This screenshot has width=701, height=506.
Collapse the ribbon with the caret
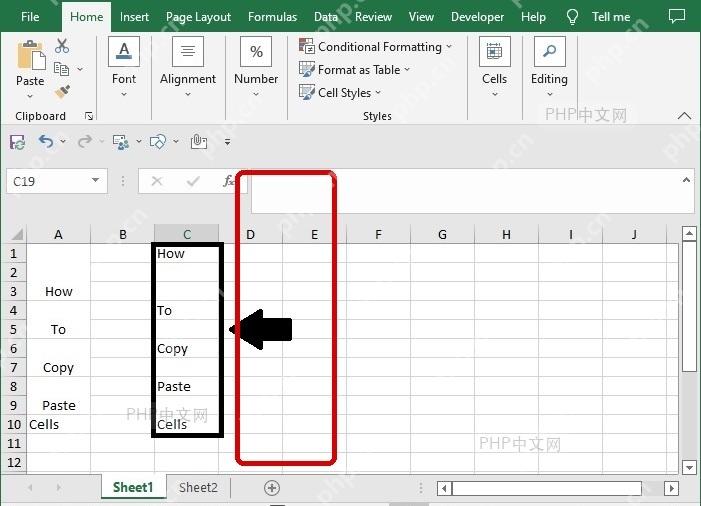coord(684,116)
